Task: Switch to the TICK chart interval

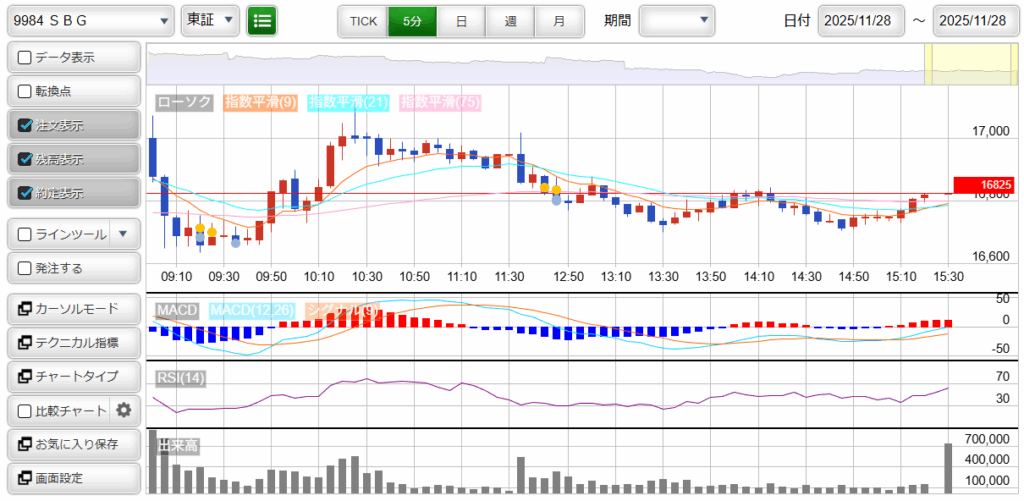Action: point(362,20)
